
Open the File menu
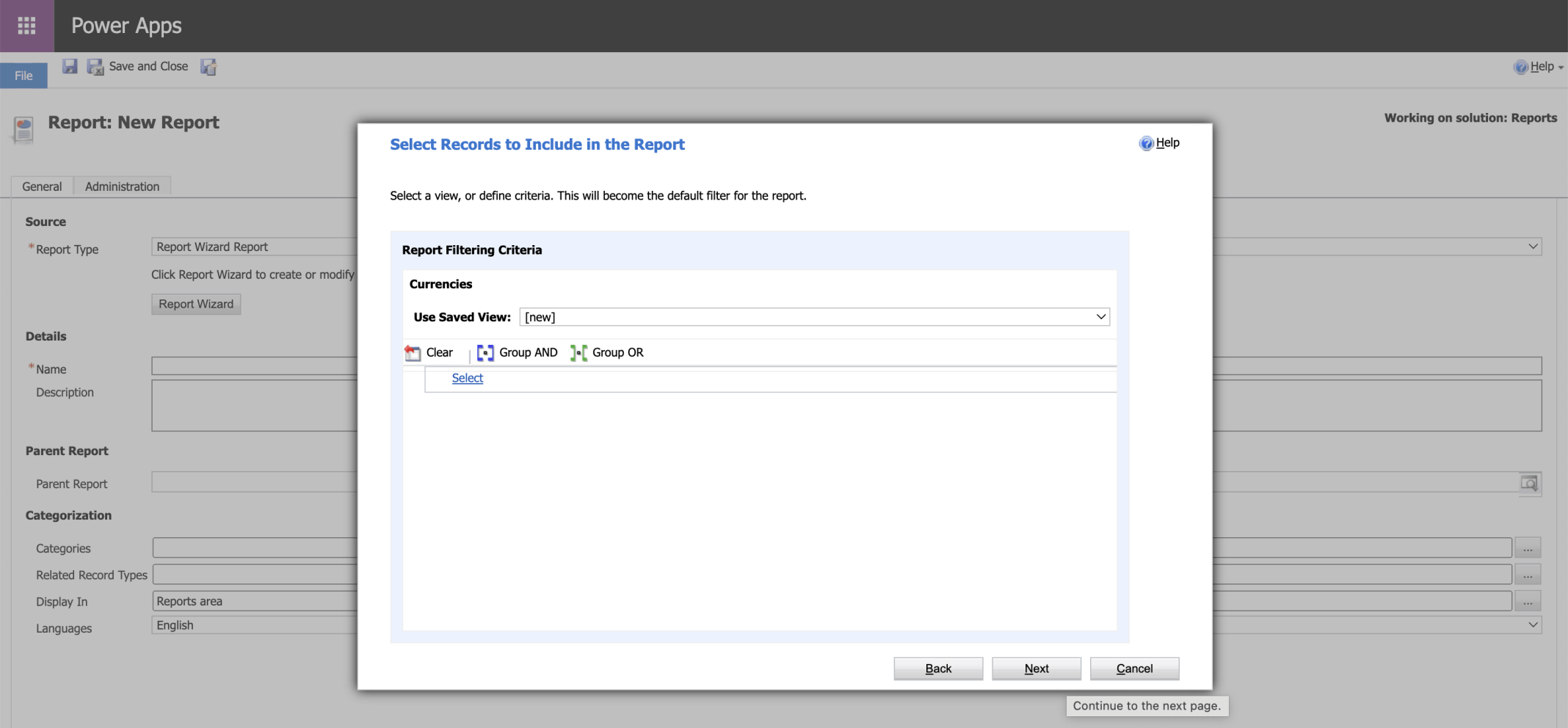[23, 76]
